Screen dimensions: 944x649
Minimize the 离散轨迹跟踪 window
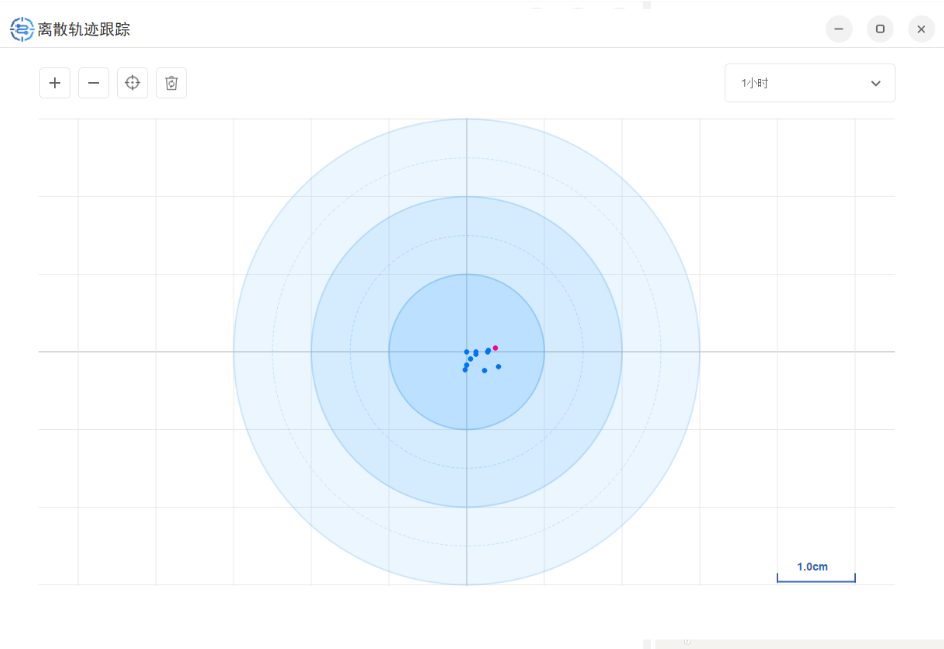point(838,29)
